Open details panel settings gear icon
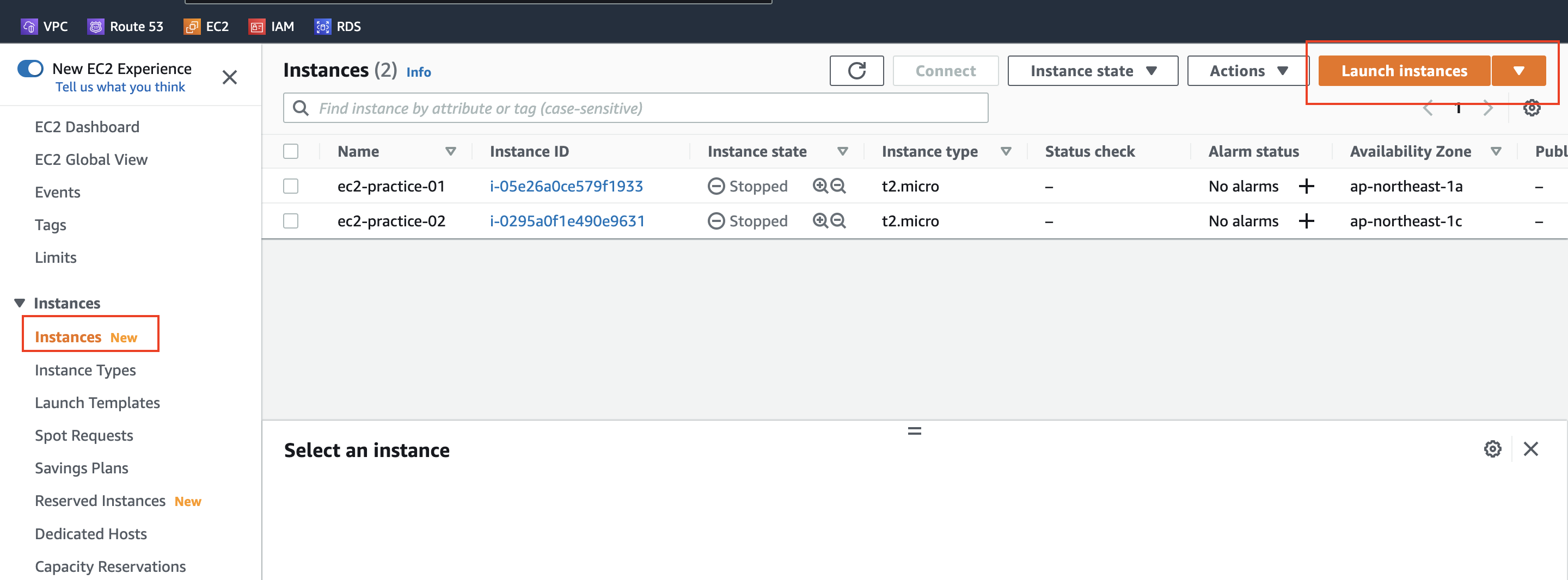The height and width of the screenshot is (580, 1568). 1492,449
